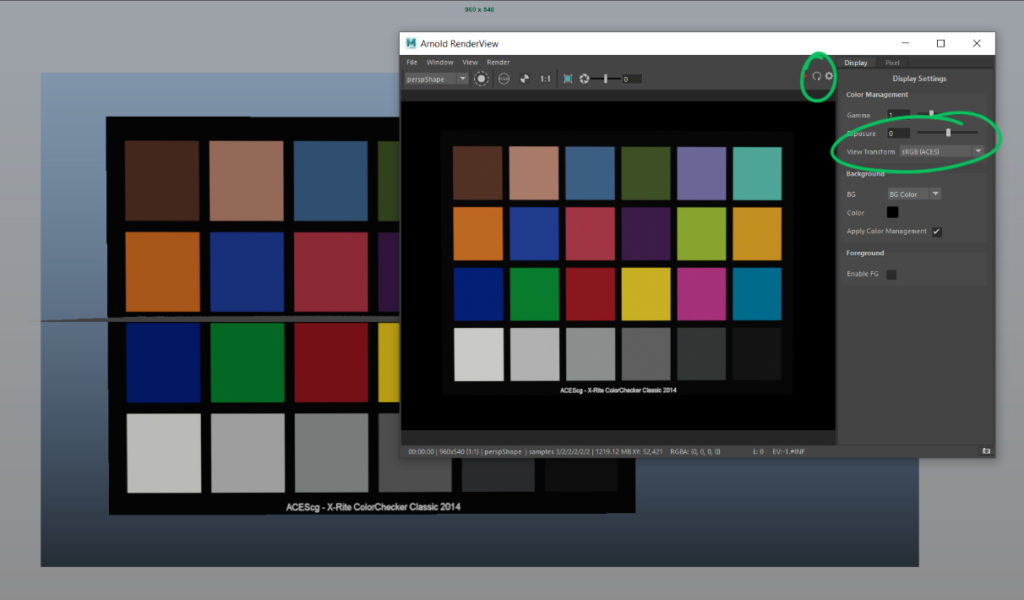Viewport: 1024px width, 600px height.
Task: Click the refresh render icon
Action: pyautogui.click(x=816, y=76)
